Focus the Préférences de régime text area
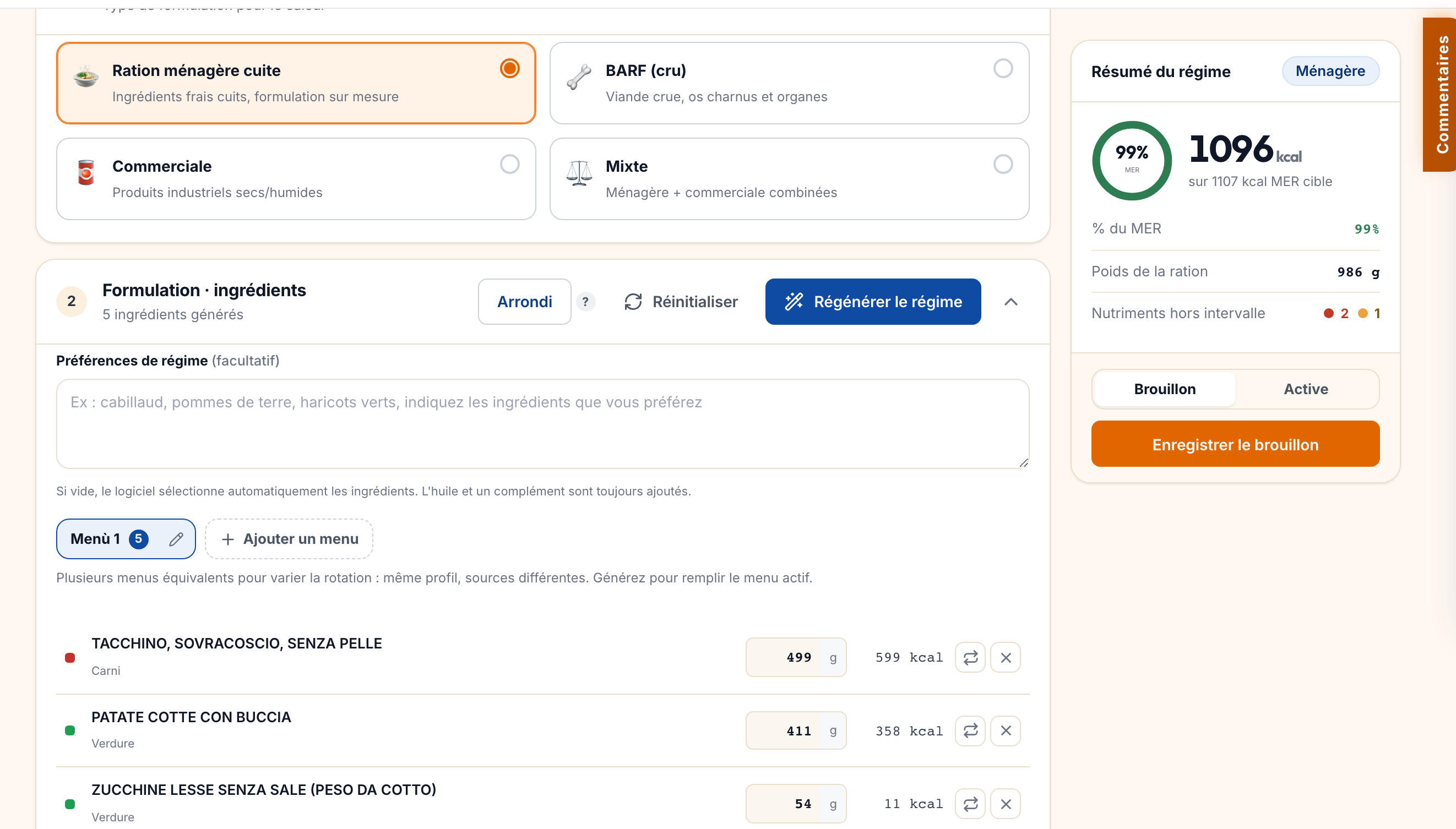The height and width of the screenshot is (829, 1456). pyautogui.click(x=542, y=424)
